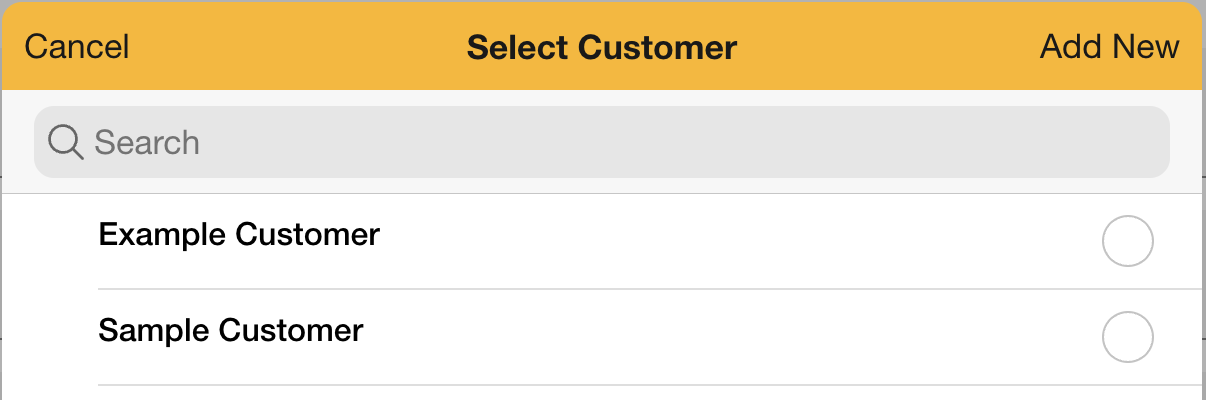Toggle the circle beside Example Customer
Viewport: 1206px width, 400px height.
1127,241
